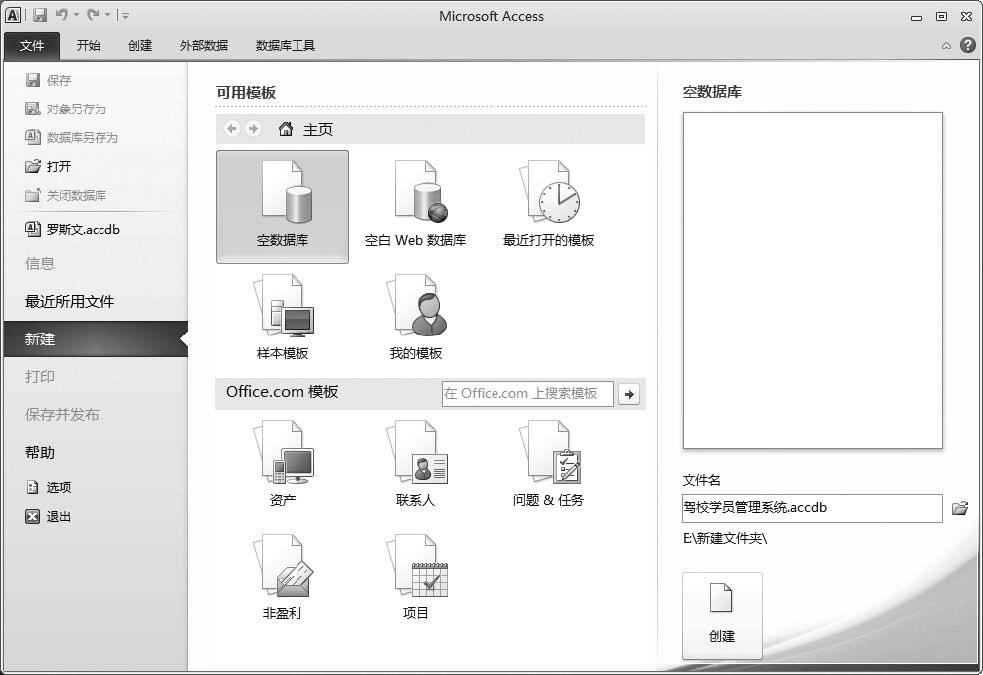Image resolution: width=983 pixels, height=675 pixels.
Task: Click the home icon in template navigation
Action: coord(286,129)
